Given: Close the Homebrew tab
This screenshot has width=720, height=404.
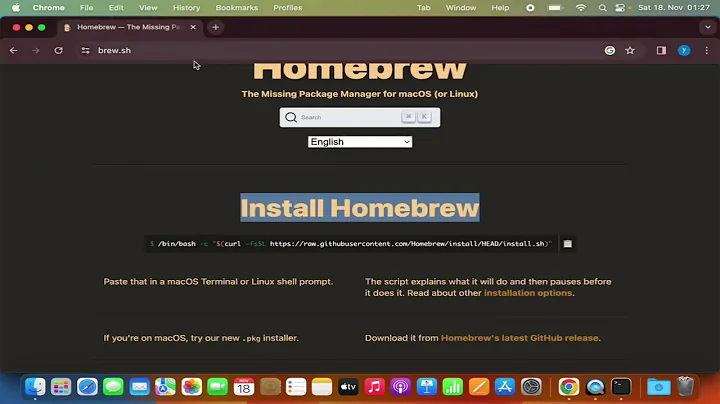Looking at the screenshot, I should [193, 27].
